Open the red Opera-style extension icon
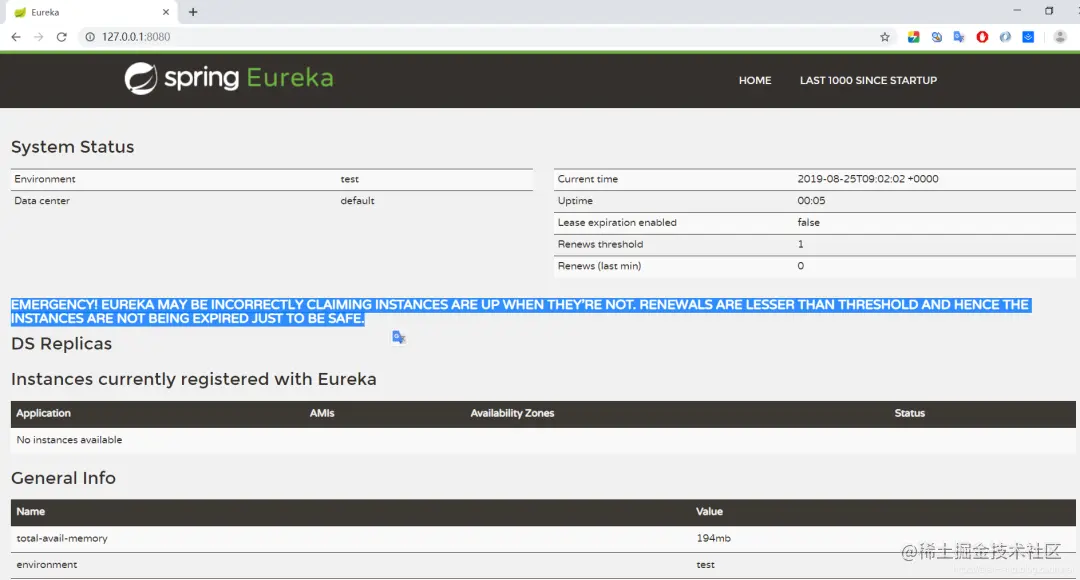Screen dimensions: 1080x580 point(982,37)
